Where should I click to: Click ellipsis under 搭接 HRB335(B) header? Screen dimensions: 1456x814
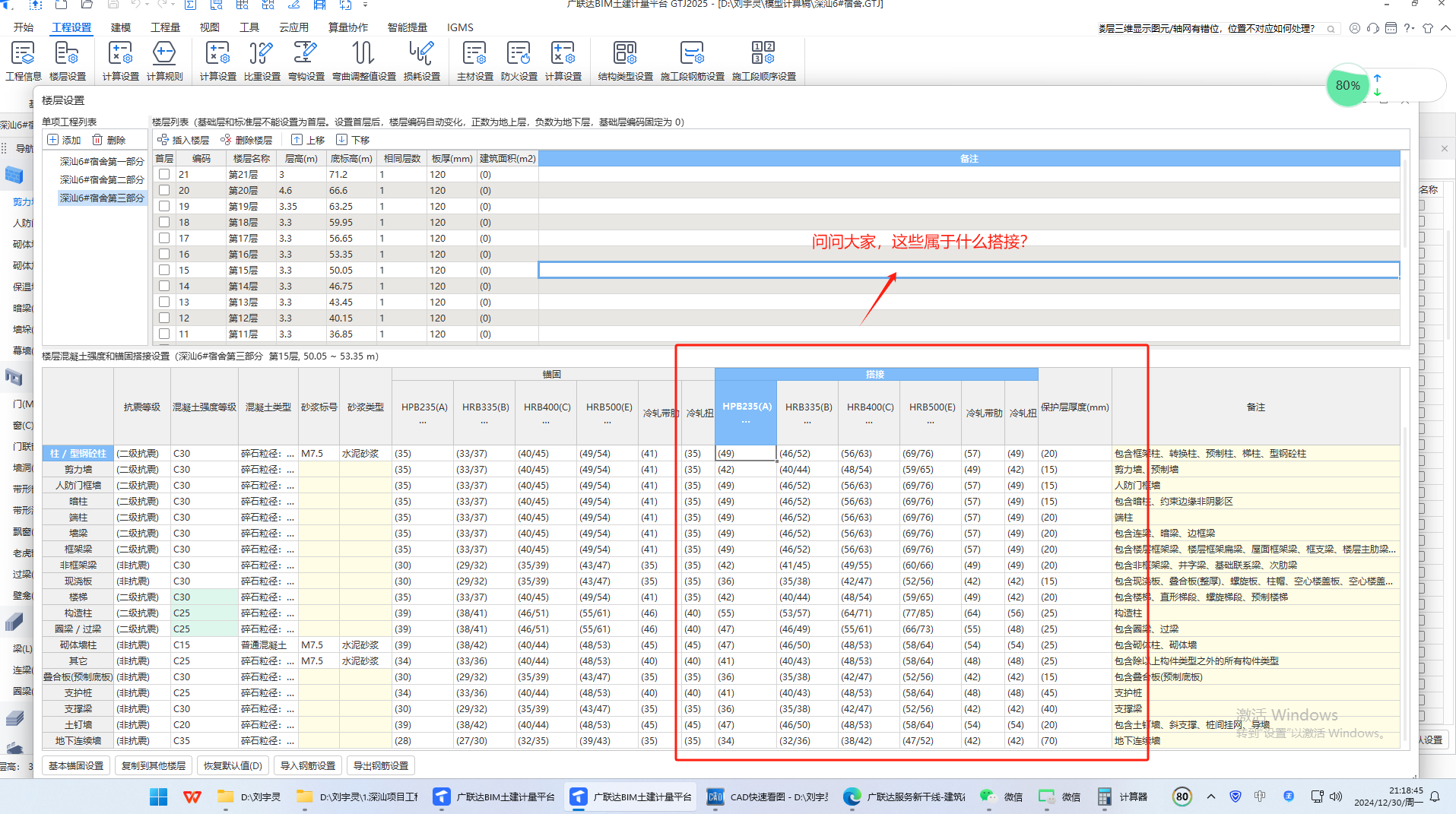[807, 422]
